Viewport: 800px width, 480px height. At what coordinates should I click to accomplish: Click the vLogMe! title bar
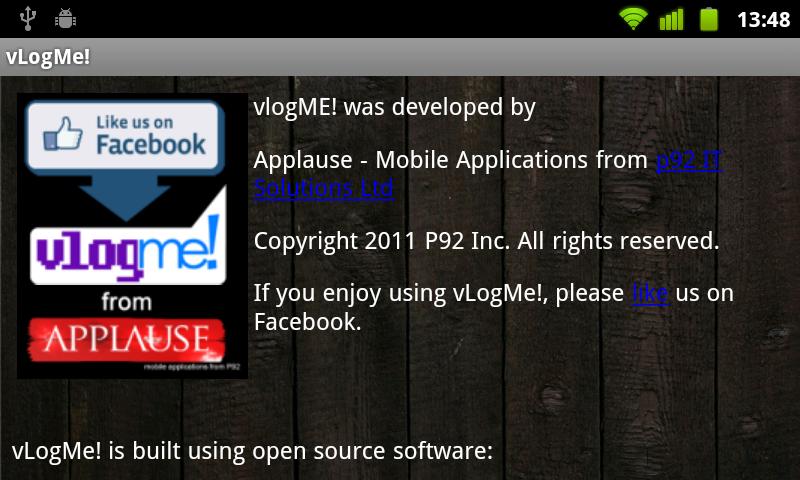point(400,57)
